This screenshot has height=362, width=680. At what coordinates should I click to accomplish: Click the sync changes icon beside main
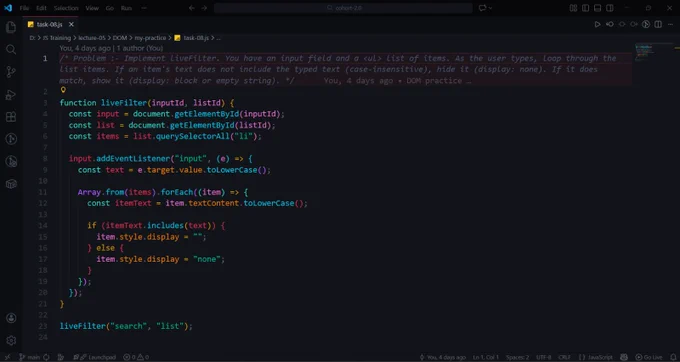[46, 357]
